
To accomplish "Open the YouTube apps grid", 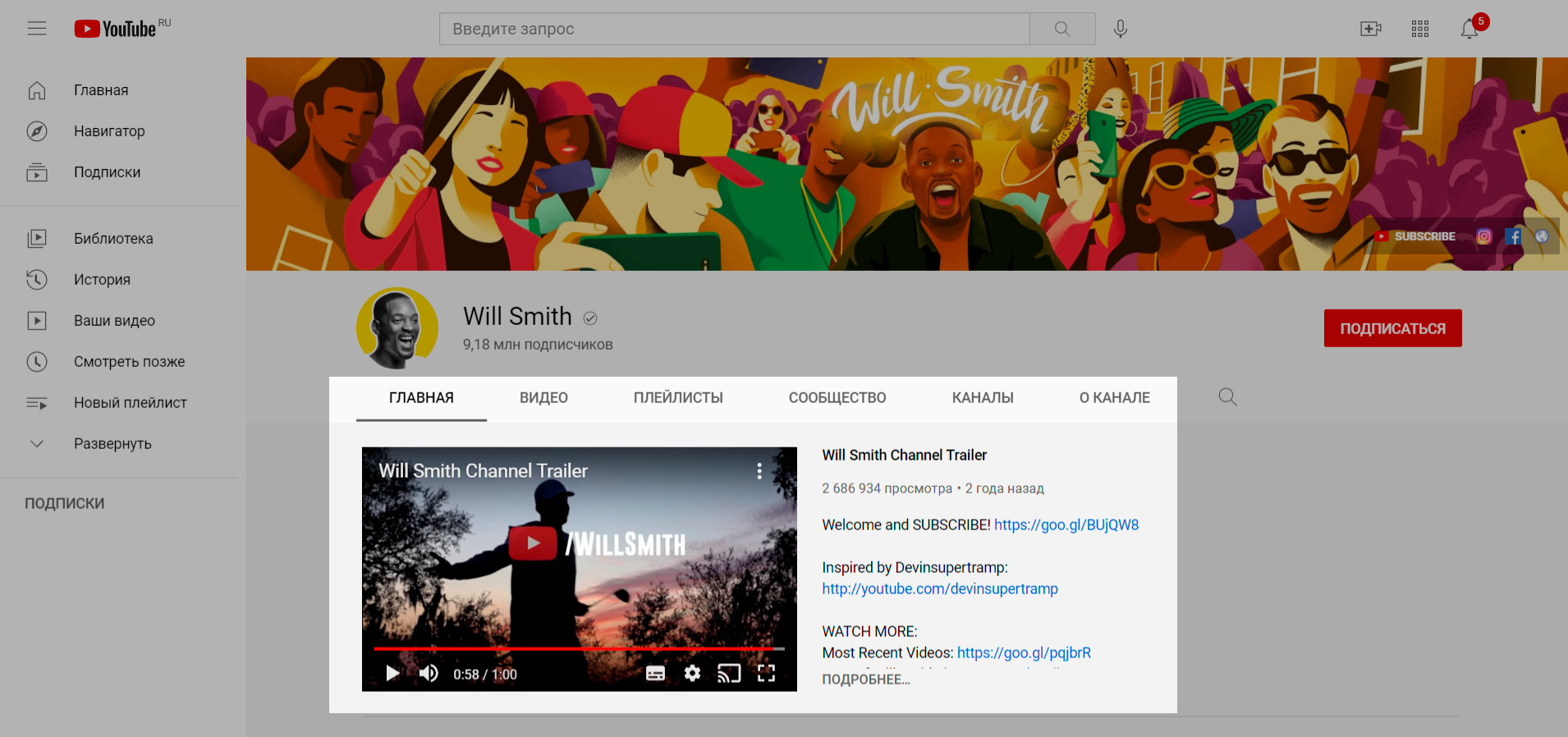I will 1420,29.
